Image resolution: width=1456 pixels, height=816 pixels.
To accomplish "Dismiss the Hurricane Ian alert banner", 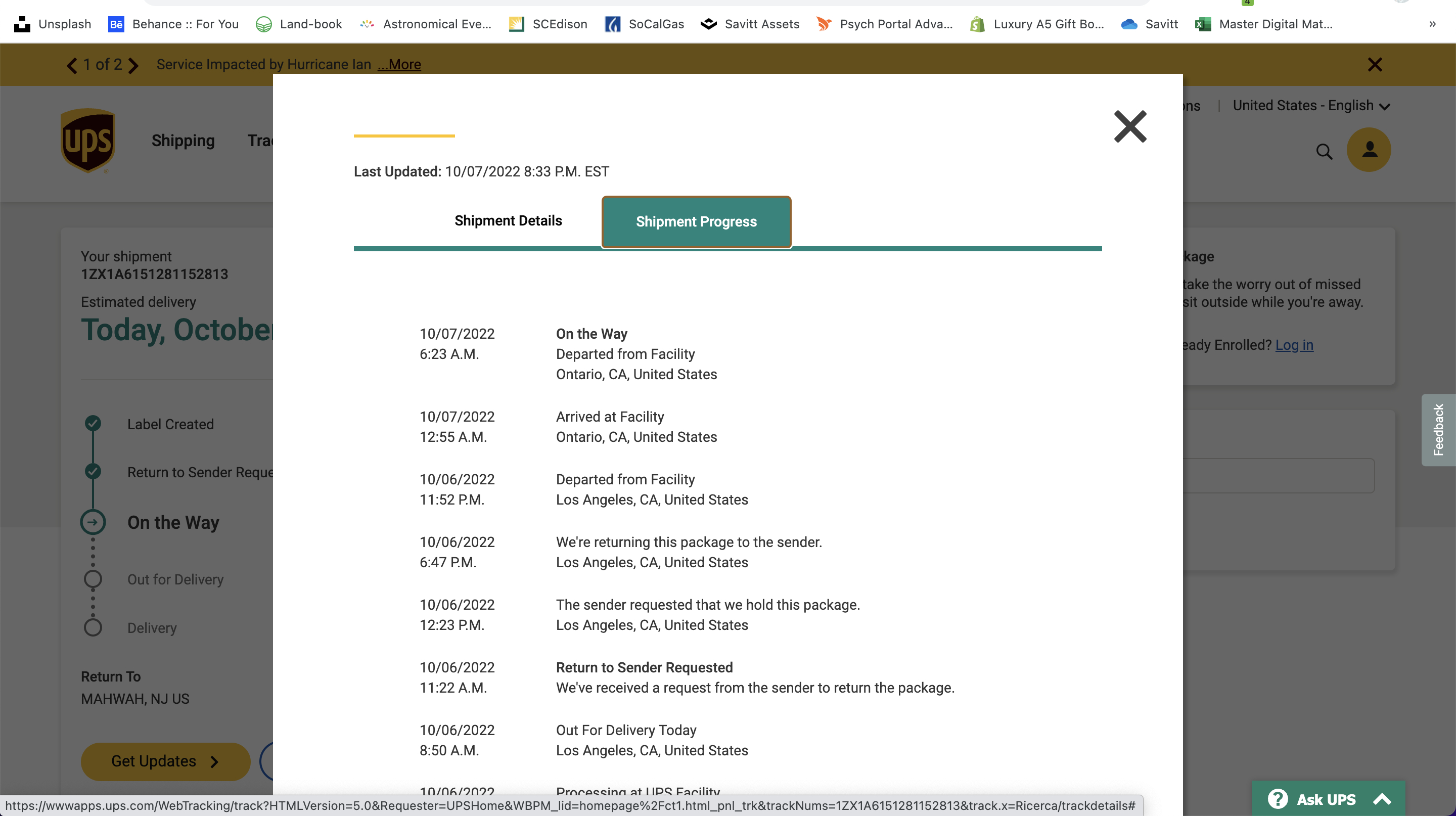I will click(1375, 64).
